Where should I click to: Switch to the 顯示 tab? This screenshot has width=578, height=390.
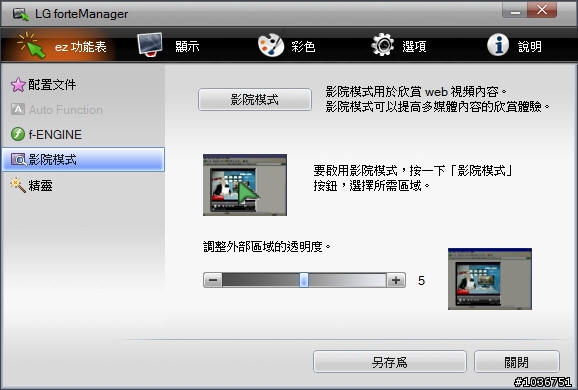click(168, 46)
